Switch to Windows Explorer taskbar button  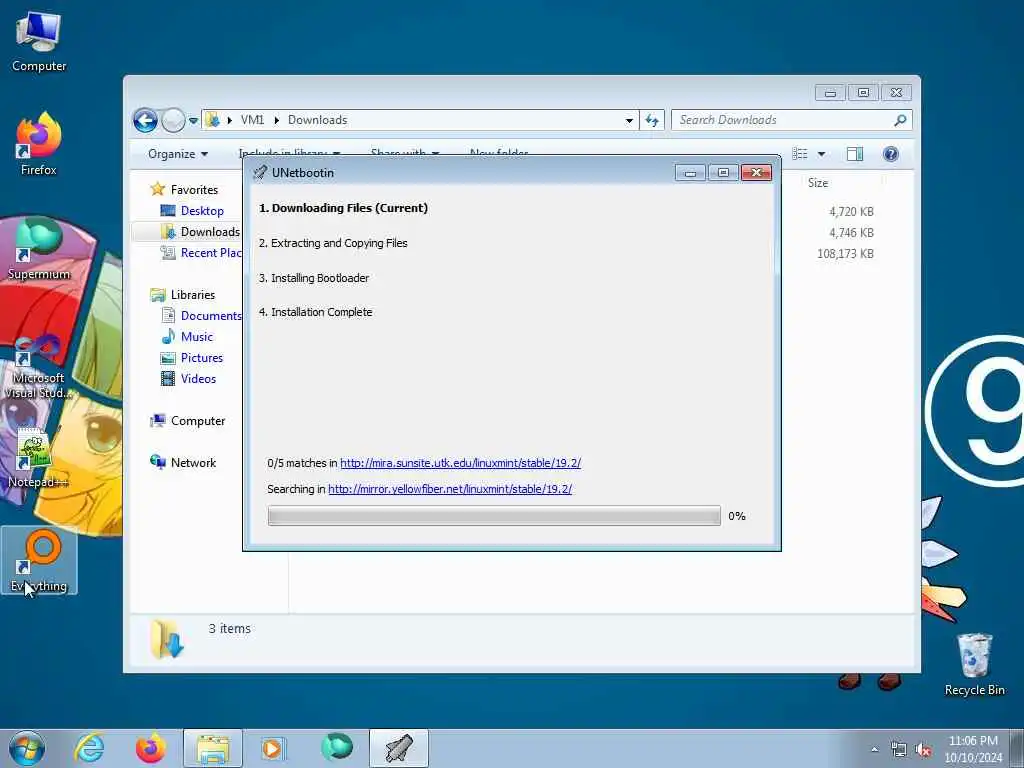[x=213, y=748]
